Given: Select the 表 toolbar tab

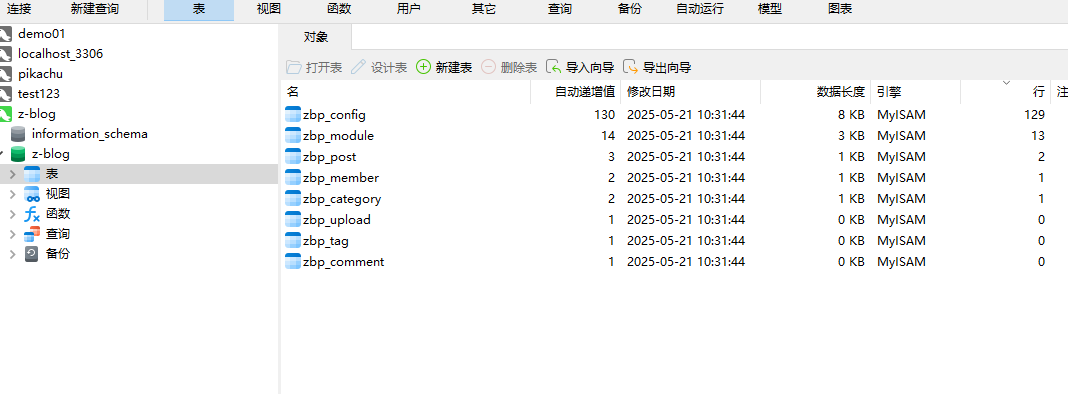Looking at the screenshot, I should pos(199,10).
